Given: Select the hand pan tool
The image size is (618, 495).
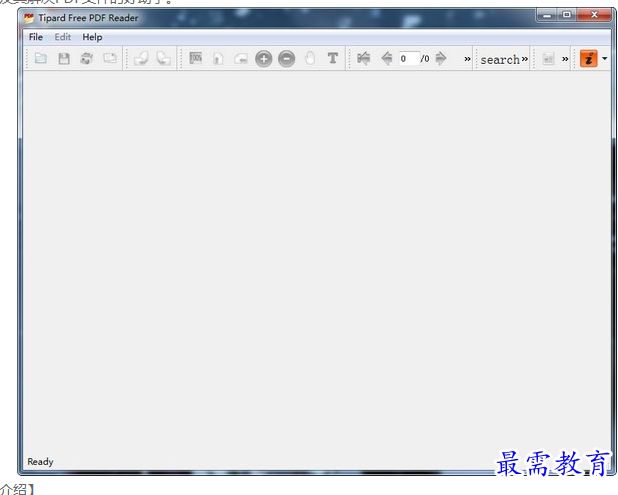Looking at the screenshot, I should pyautogui.click(x=310, y=58).
